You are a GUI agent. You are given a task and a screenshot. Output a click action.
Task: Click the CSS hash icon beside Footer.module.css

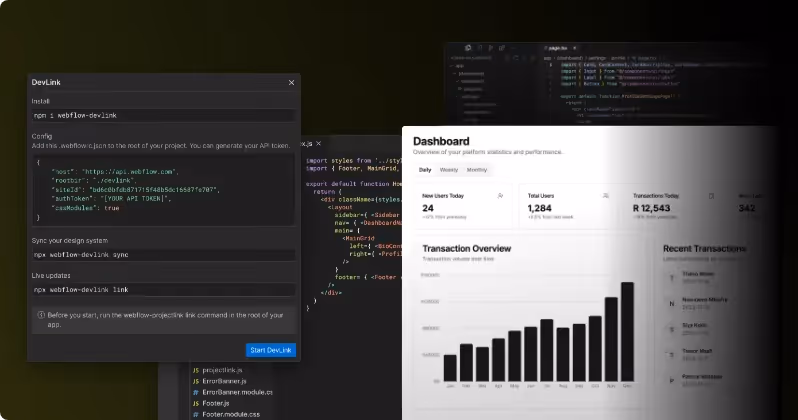pos(196,414)
